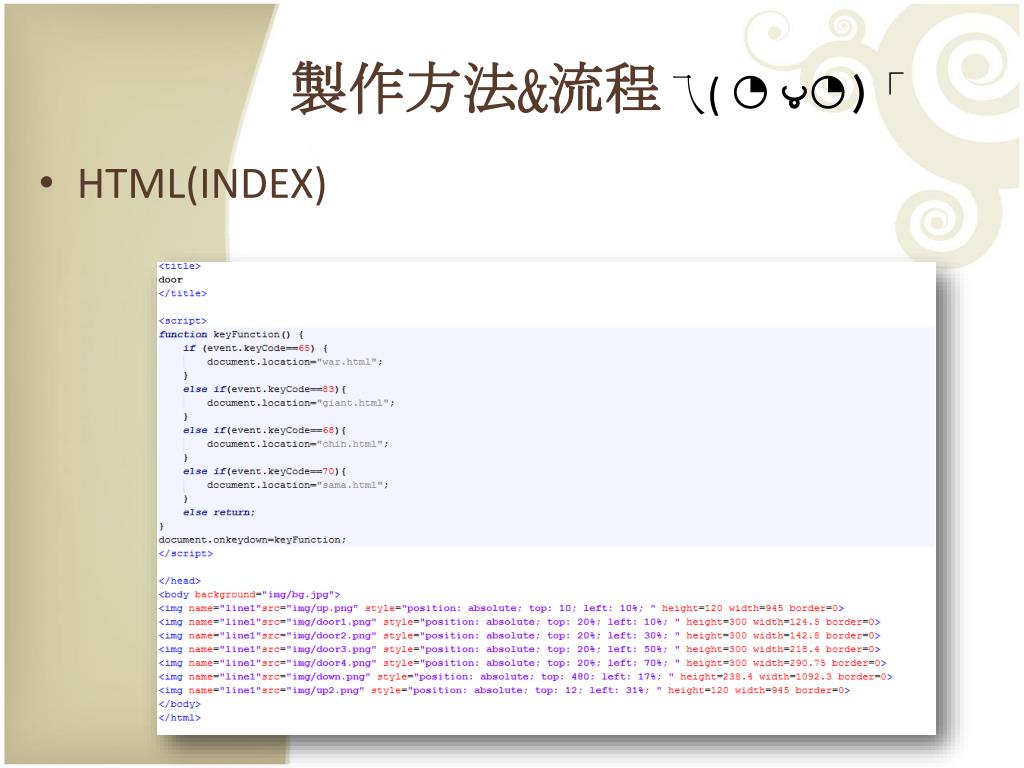This screenshot has width=1024, height=768.
Task: Click the line "else if(event.keyCode==83){"
Action: coord(264,389)
